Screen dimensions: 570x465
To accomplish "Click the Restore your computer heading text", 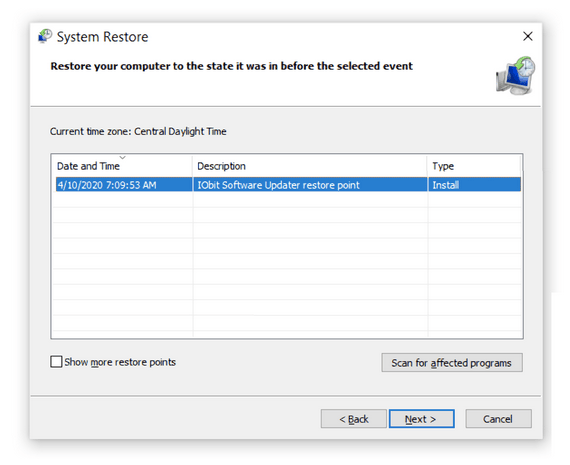I will click(232, 66).
